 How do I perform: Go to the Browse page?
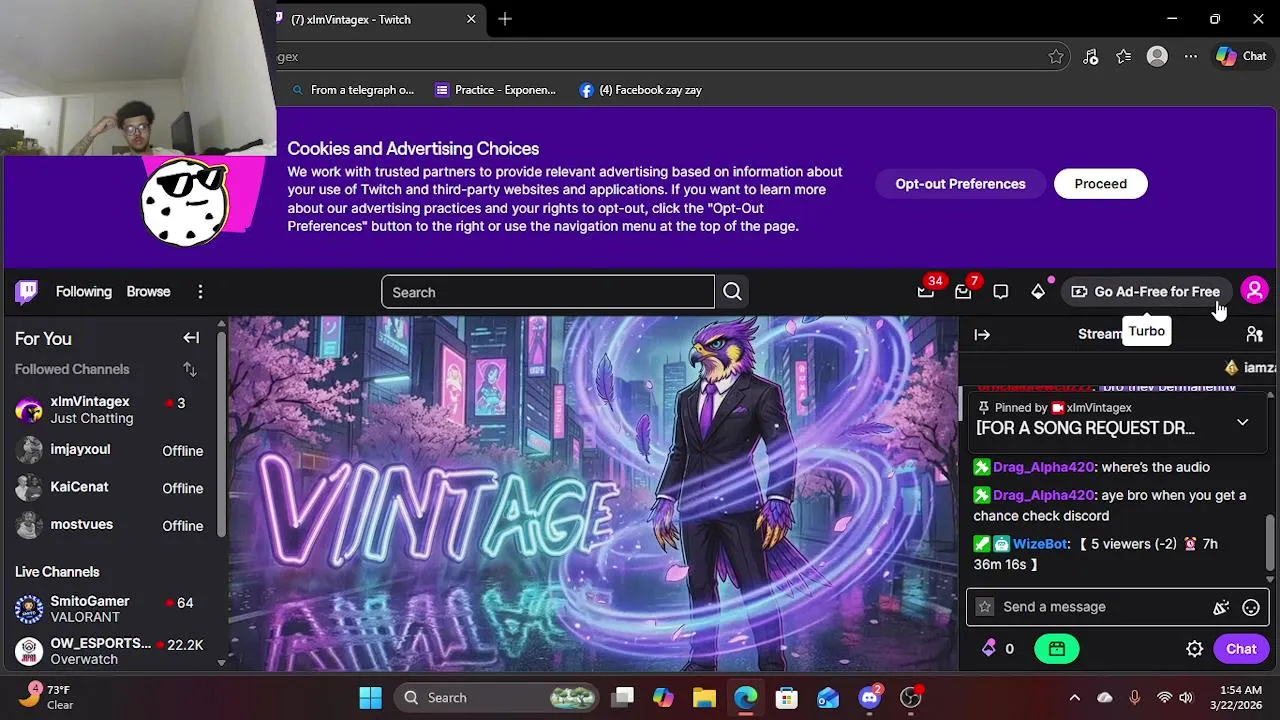click(x=148, y=292)
